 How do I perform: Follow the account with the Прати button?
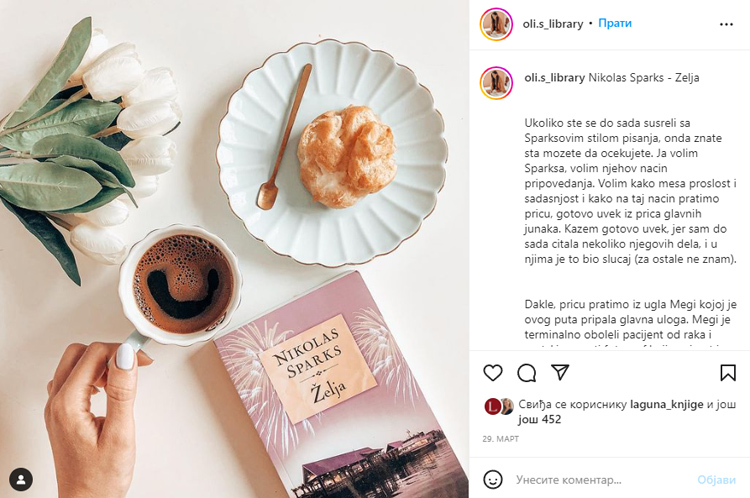click(615, 23)
